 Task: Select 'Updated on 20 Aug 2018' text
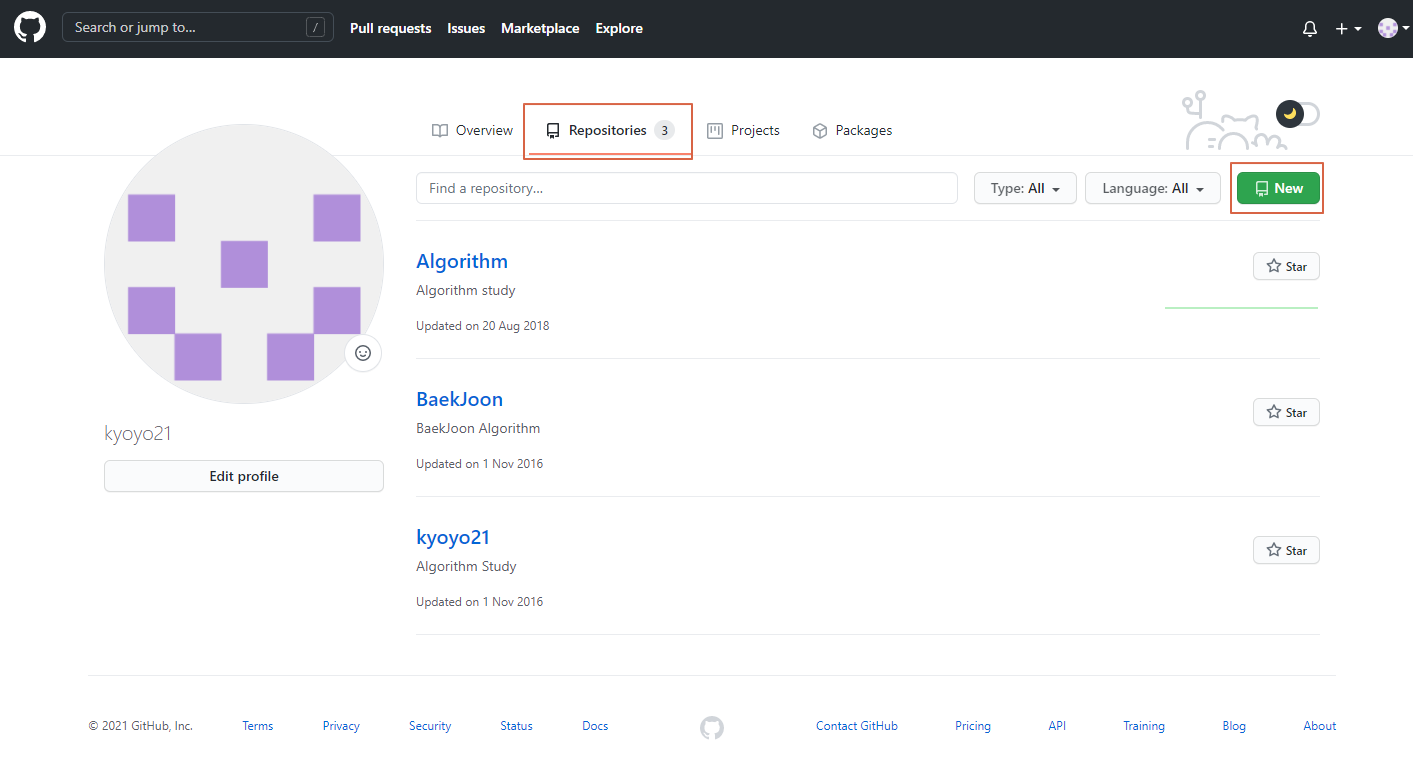pos(483,326)
